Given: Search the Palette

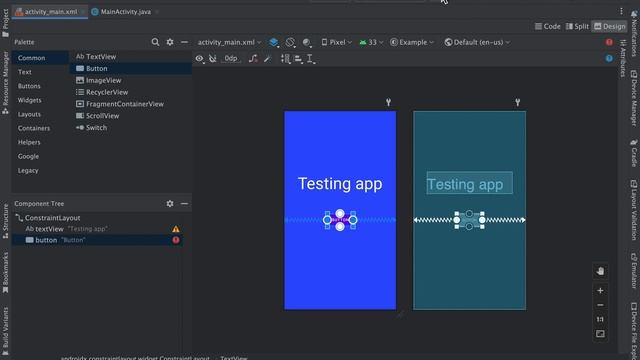Looking at the screenshot, I should 155,42.
